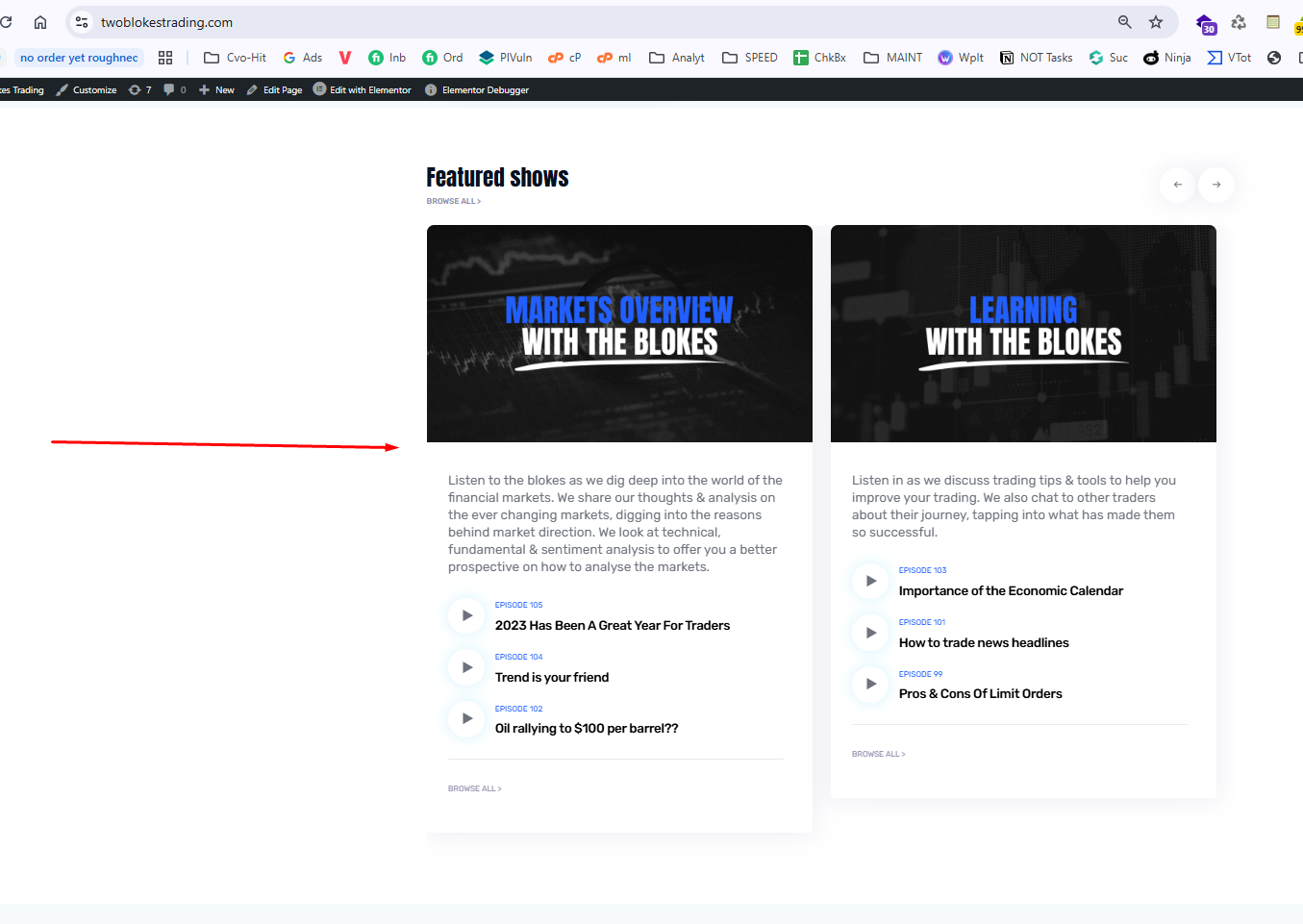Image resolution: width=1303 pixels, height=924 pixels.
Task: Open the Inb Fiverr bookmark
Action: 387,58
